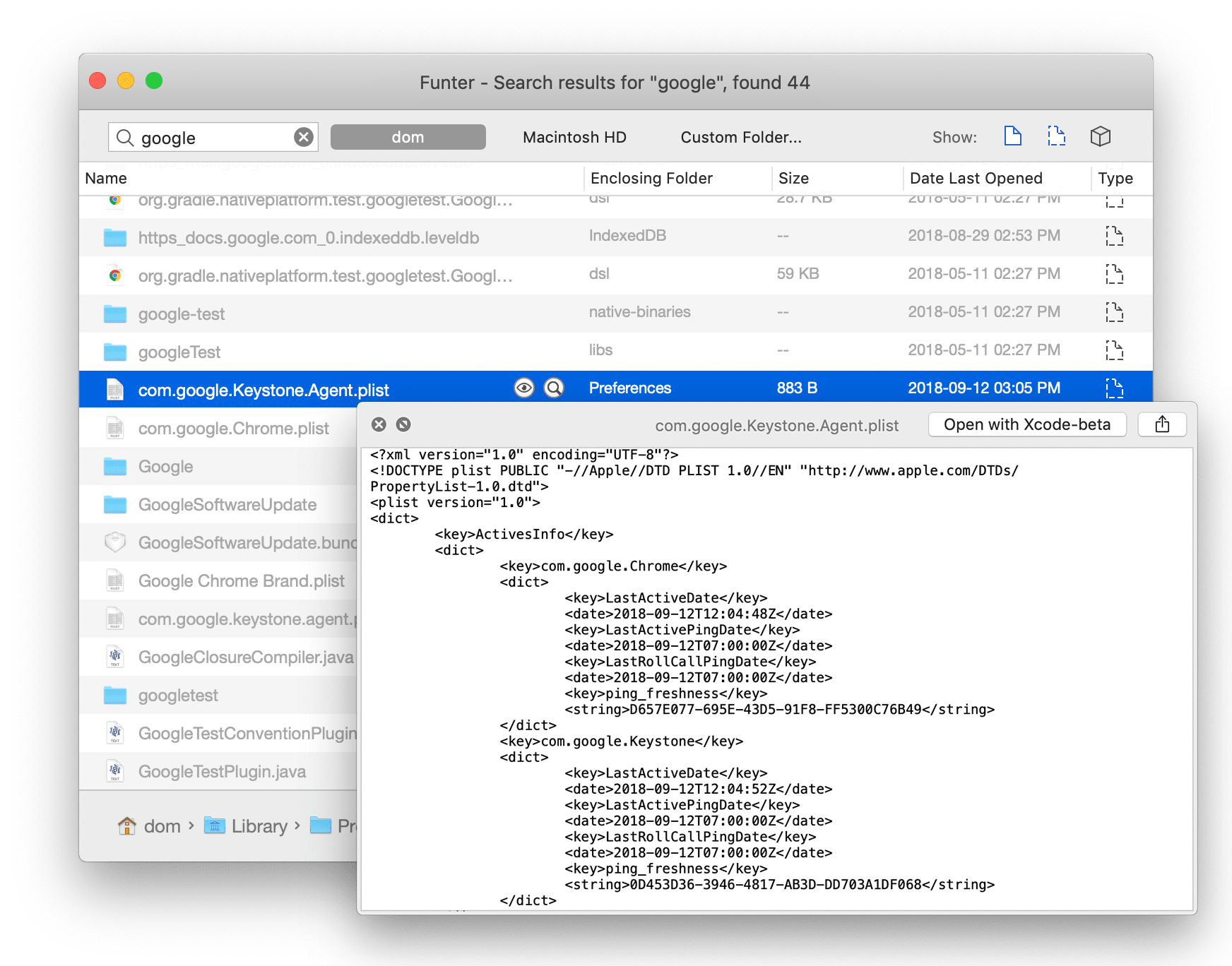Select lowercase com.google.keystone.agent plist
1232x966 pixels.
[247, 619]
